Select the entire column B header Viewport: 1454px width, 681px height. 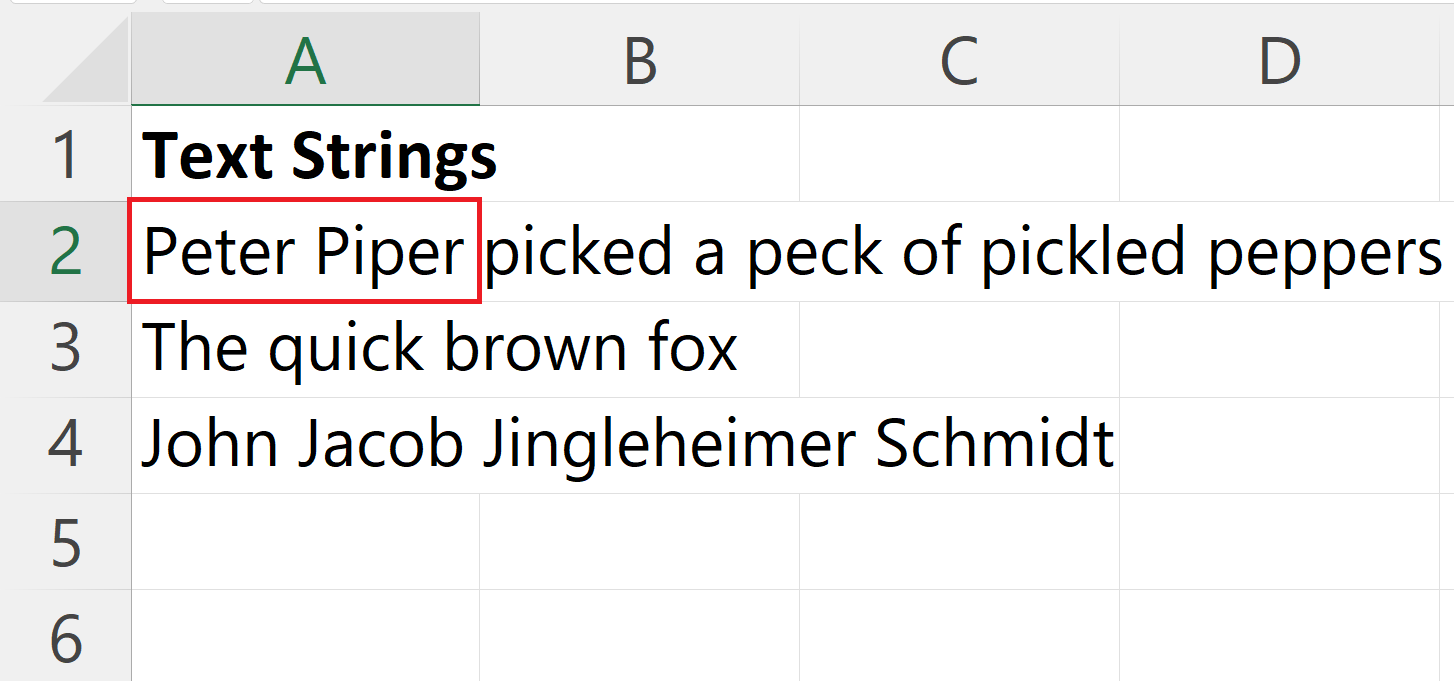[639, 60]
